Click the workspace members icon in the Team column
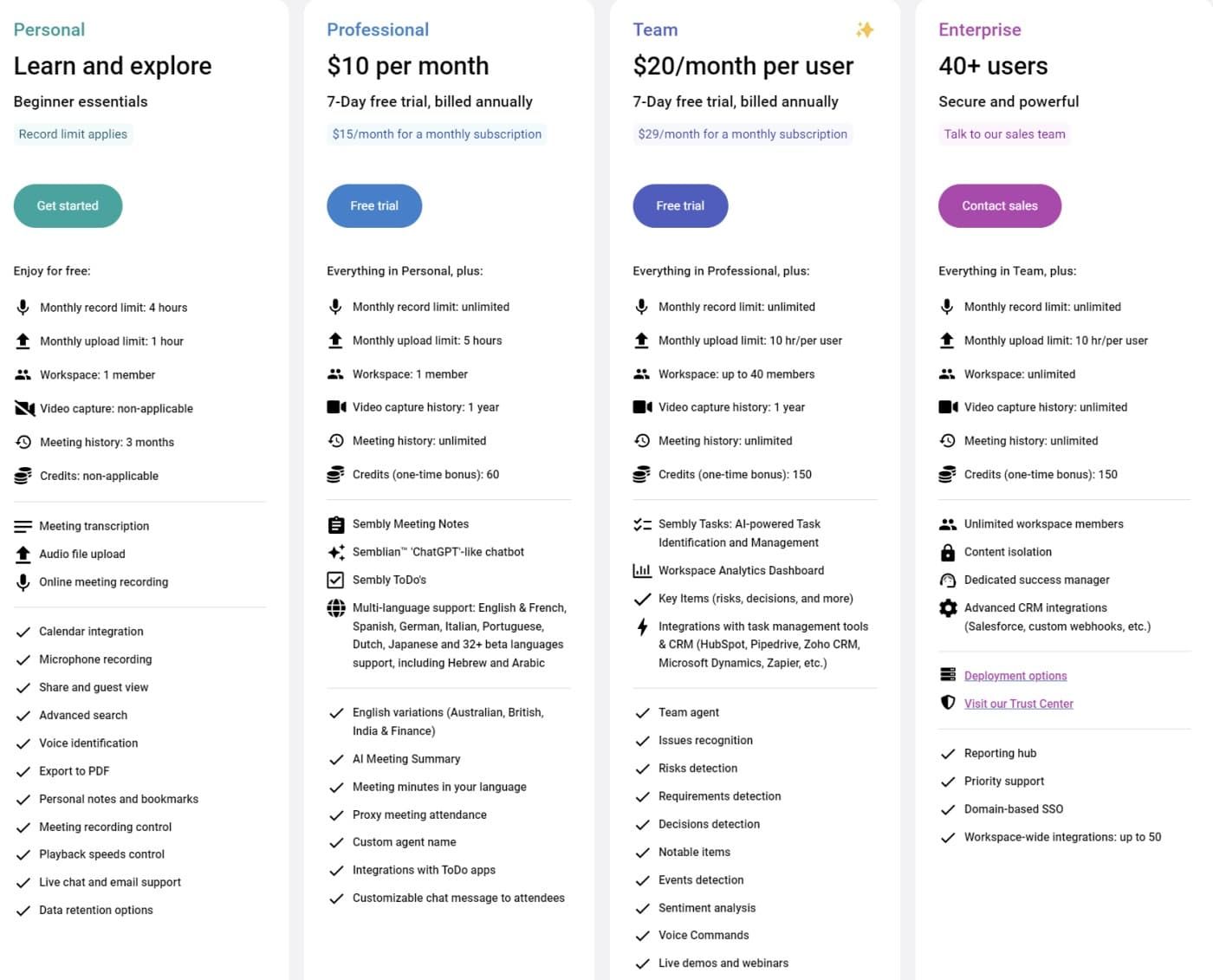Viewport: 1213px width, 980px height. pos(641,373)
